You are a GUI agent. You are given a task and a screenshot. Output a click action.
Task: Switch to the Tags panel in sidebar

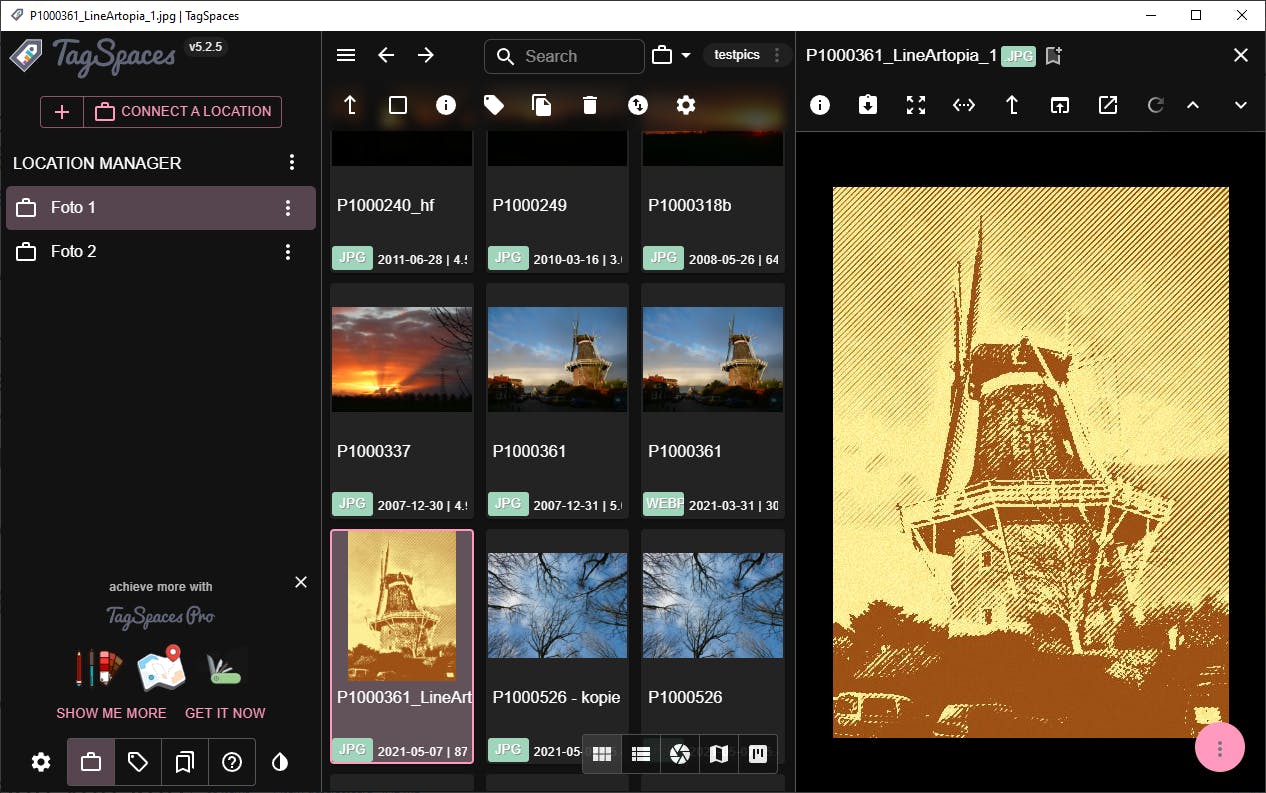pyautogui.click(x=137, y=762)
